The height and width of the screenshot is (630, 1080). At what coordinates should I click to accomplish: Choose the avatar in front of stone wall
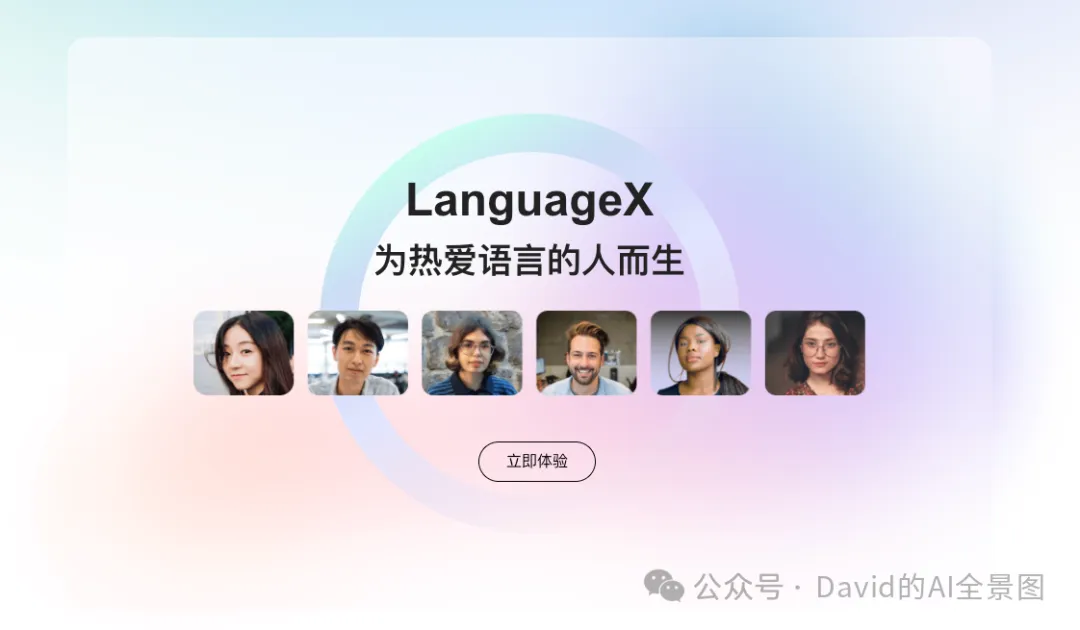point(472,353)
